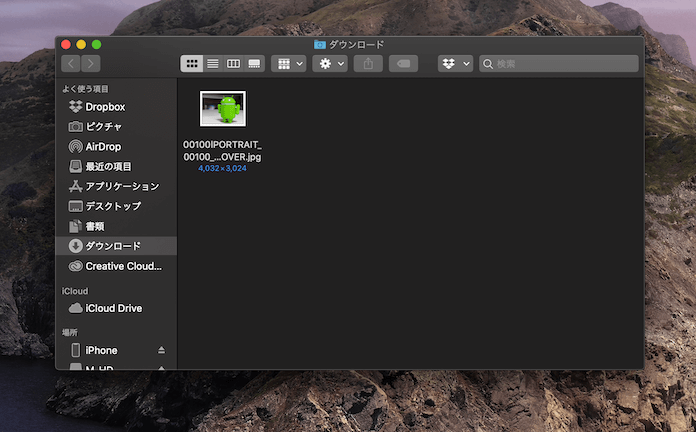Click the download arrow icon beside ダウンロード
This screenshot has height=432, width=696.
tap(75, 246)
